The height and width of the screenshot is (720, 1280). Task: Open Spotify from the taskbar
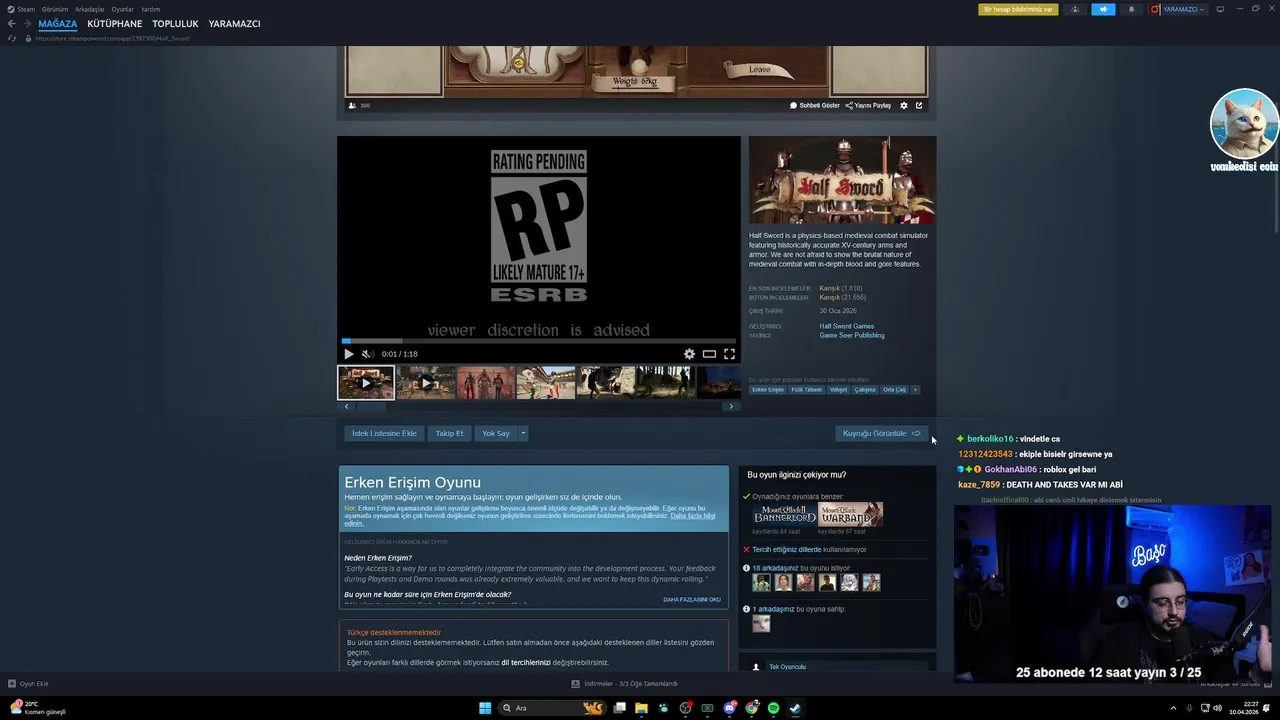(x=773, y=708)
